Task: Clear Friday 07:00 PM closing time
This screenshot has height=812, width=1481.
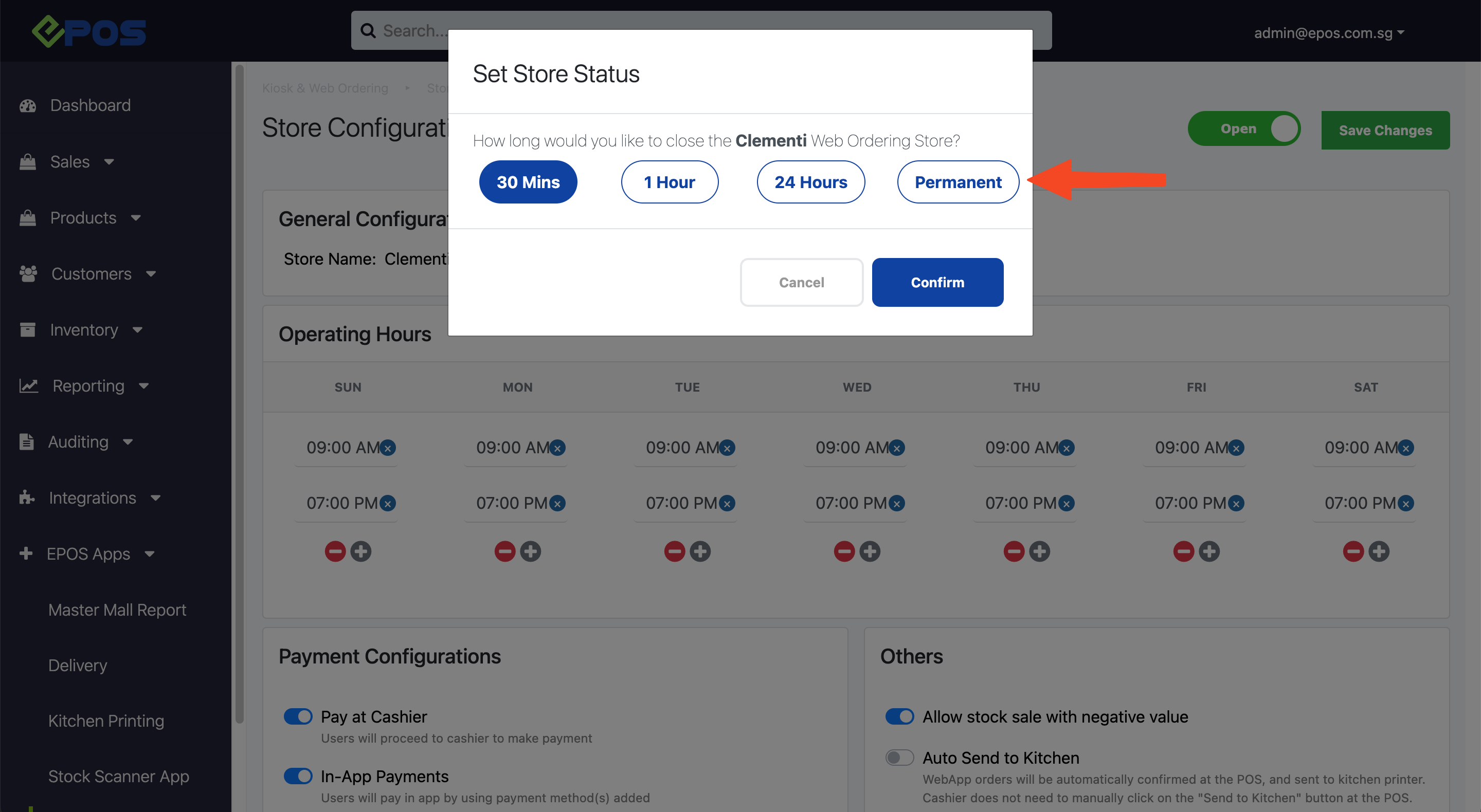Action: [x=1236, y=504]
